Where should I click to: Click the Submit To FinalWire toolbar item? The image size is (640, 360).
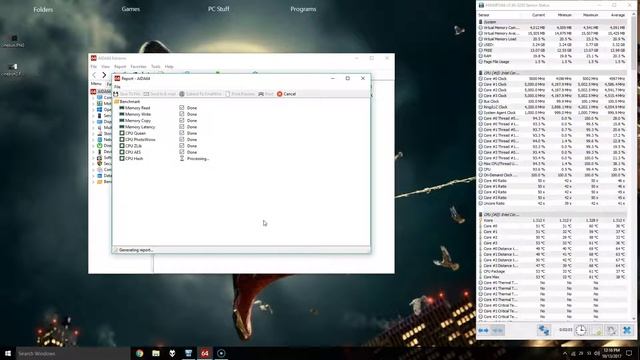pos(200,94)
